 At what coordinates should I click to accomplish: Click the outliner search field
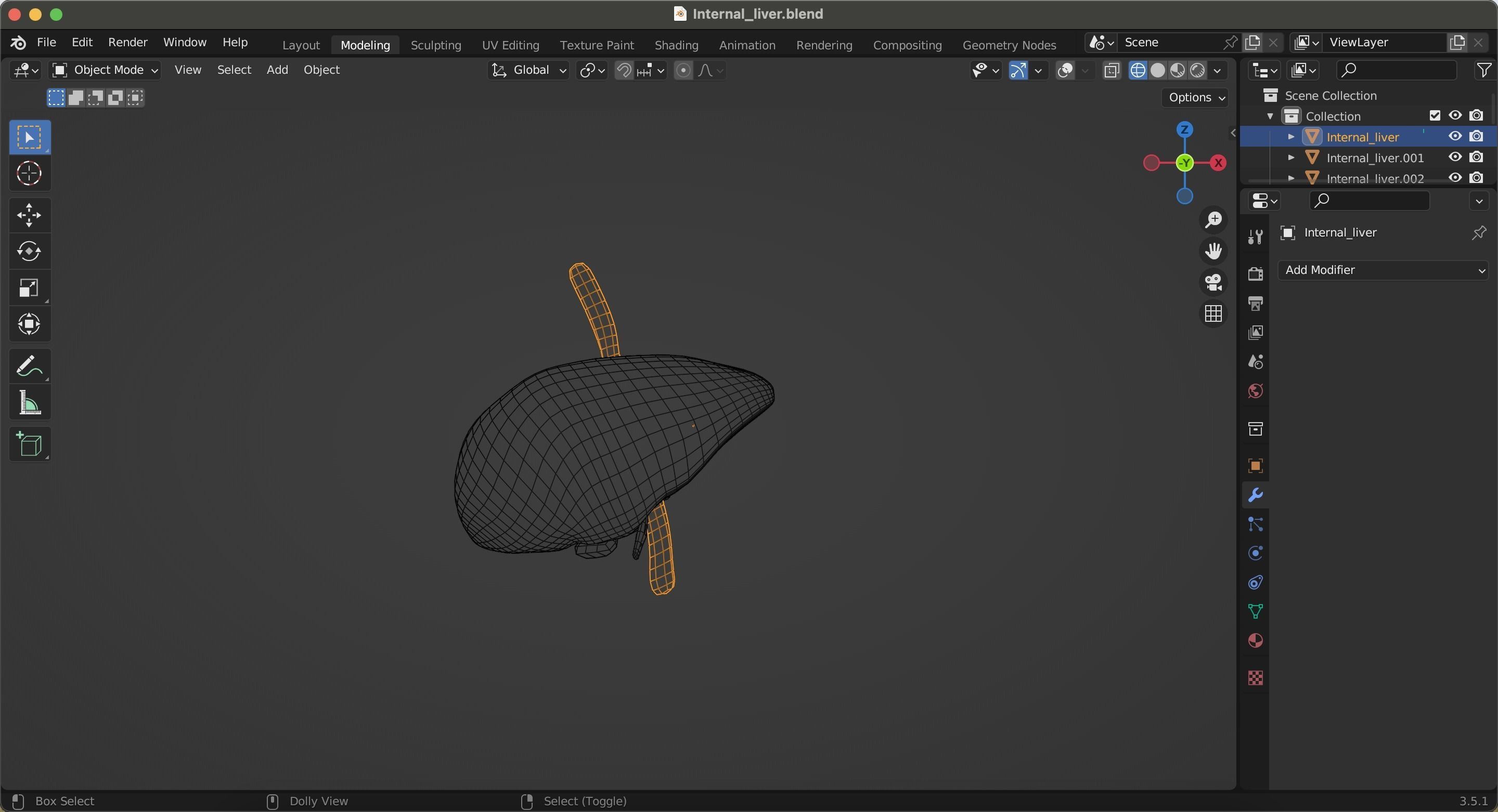pyautogui.click(x=1396, y=70)
